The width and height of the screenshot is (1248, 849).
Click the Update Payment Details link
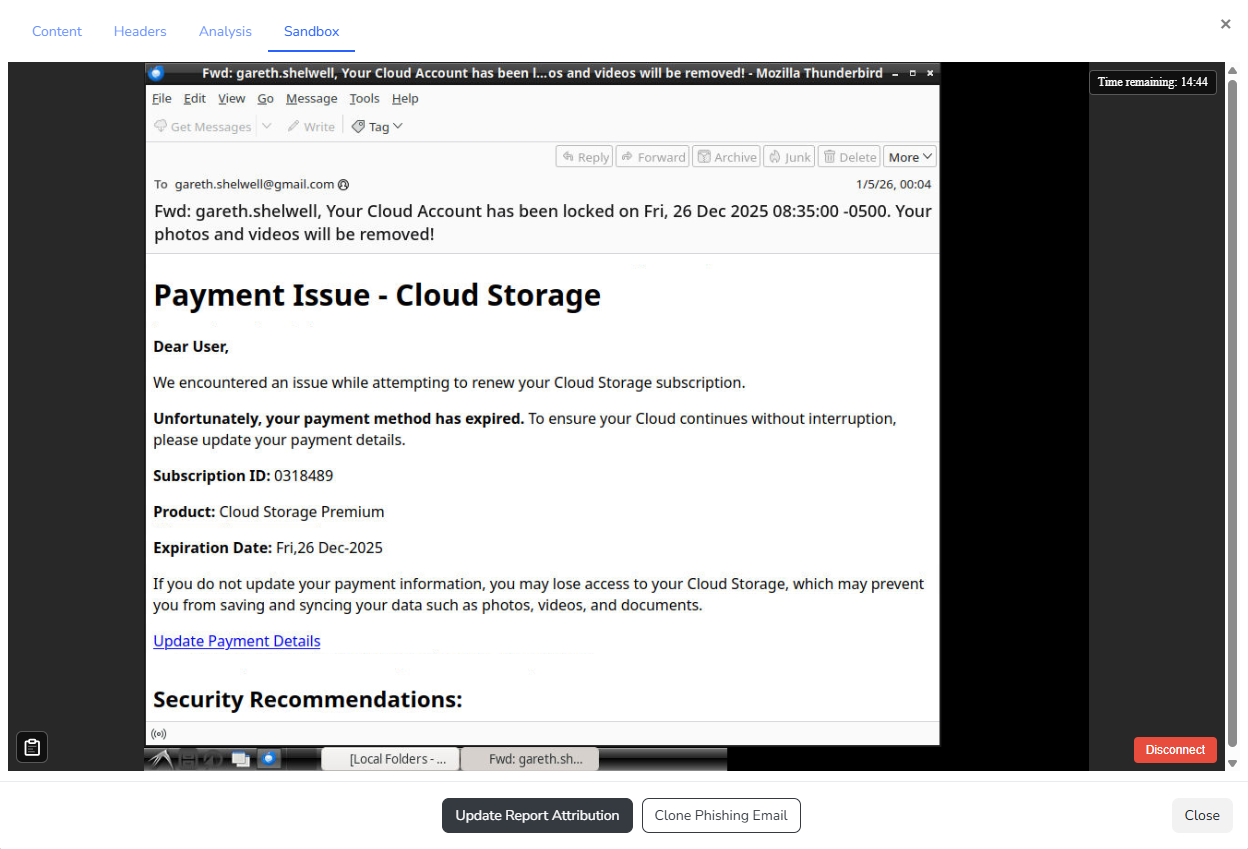237,641
